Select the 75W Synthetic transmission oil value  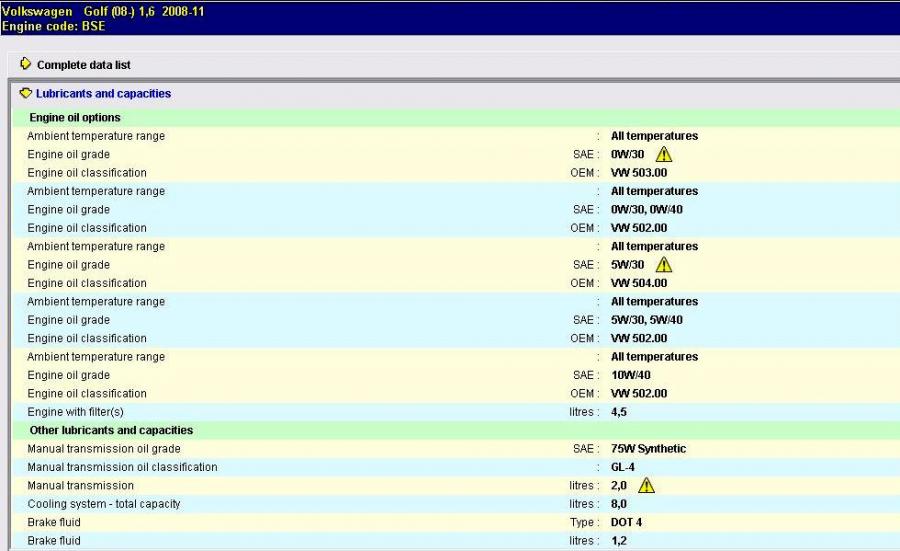(648, 449)
